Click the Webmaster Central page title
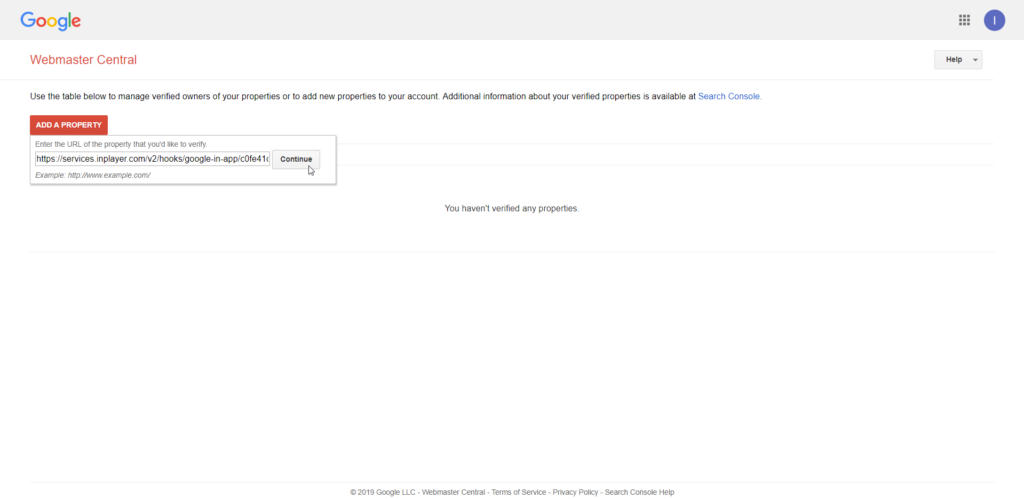Image resolution: width=1024 pixels, height=499 pixels. [x=83, y=60]
